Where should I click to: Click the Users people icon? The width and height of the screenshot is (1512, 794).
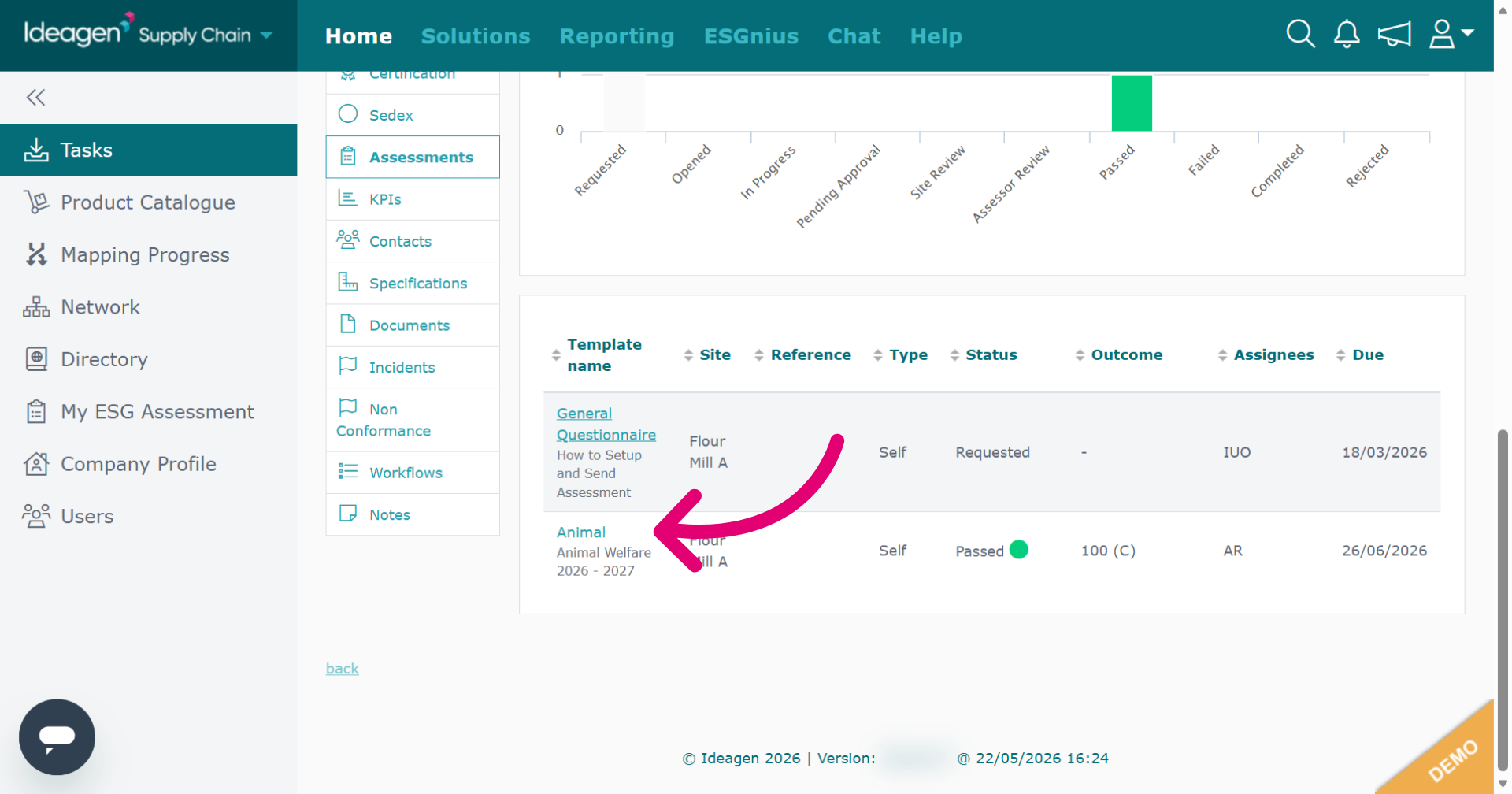tap(36, 516)
